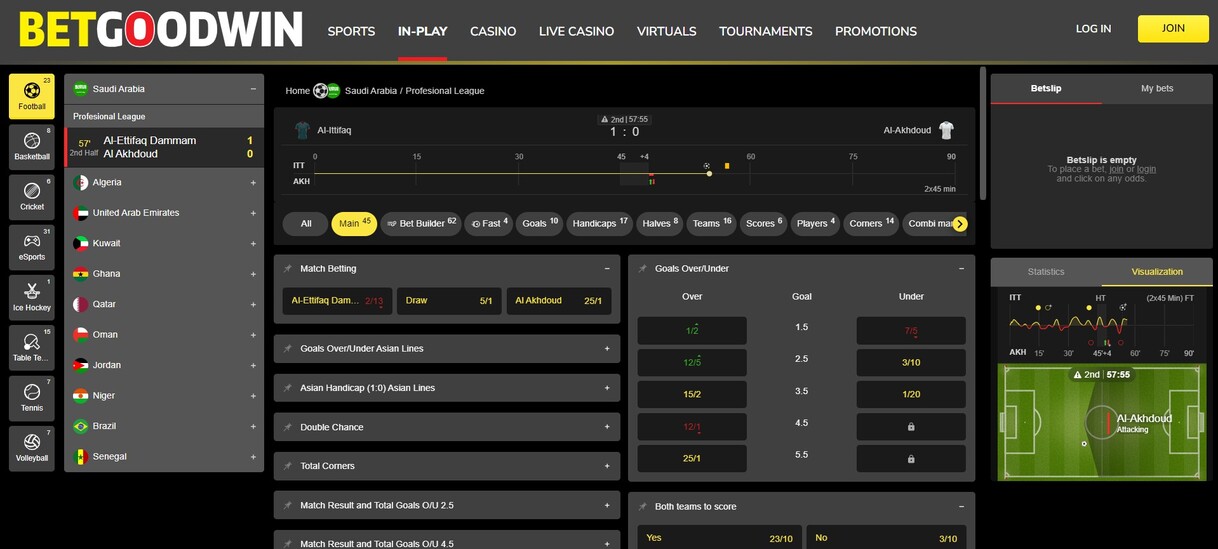Click the login link in the betslip

pyautogui.click(x=1146, y=170)
